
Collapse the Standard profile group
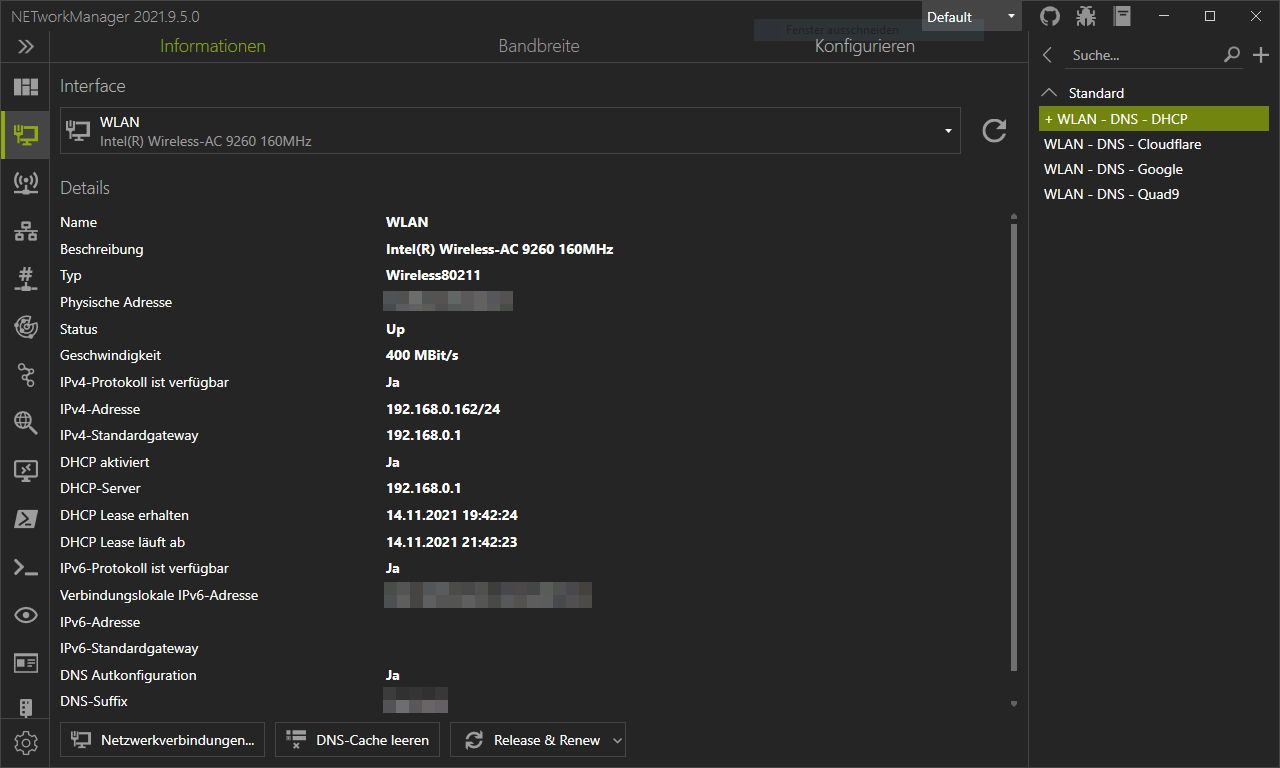[1049, 92]
